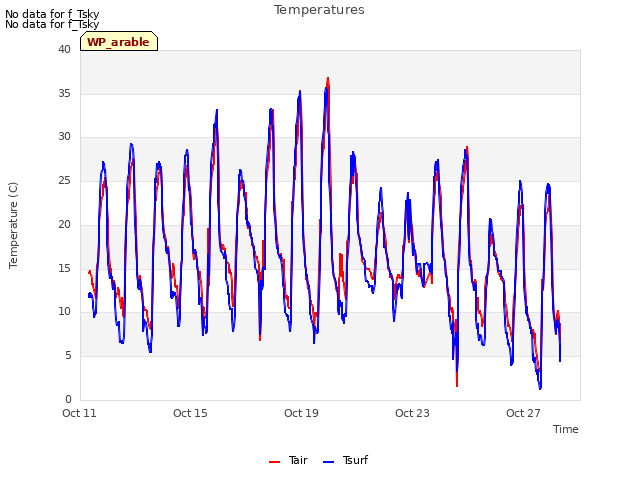Click the lowest red Tair dip near 2 degrees
This screenshot has height=480, width=640.
pos(457,384)
